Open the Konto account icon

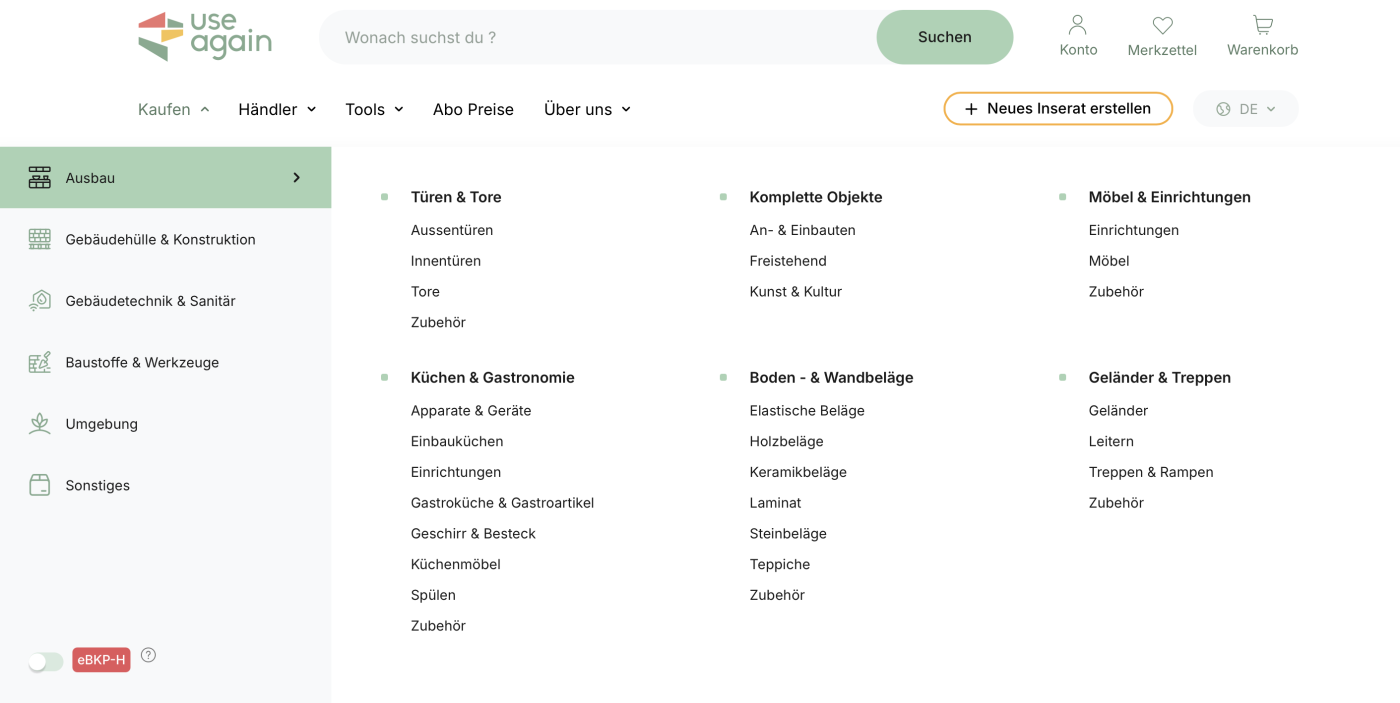tap(1077, 25)
